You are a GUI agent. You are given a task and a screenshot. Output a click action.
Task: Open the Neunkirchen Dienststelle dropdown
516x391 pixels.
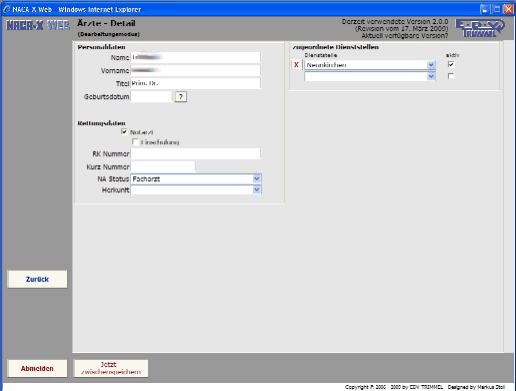point(370,65)
